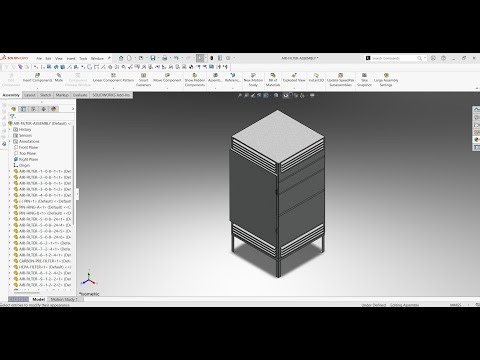Image resolution: width=480 pixels, height=360 pixels.
Task: Expand the HEPA-FILTER component node
Action: (x=10, y=267)
